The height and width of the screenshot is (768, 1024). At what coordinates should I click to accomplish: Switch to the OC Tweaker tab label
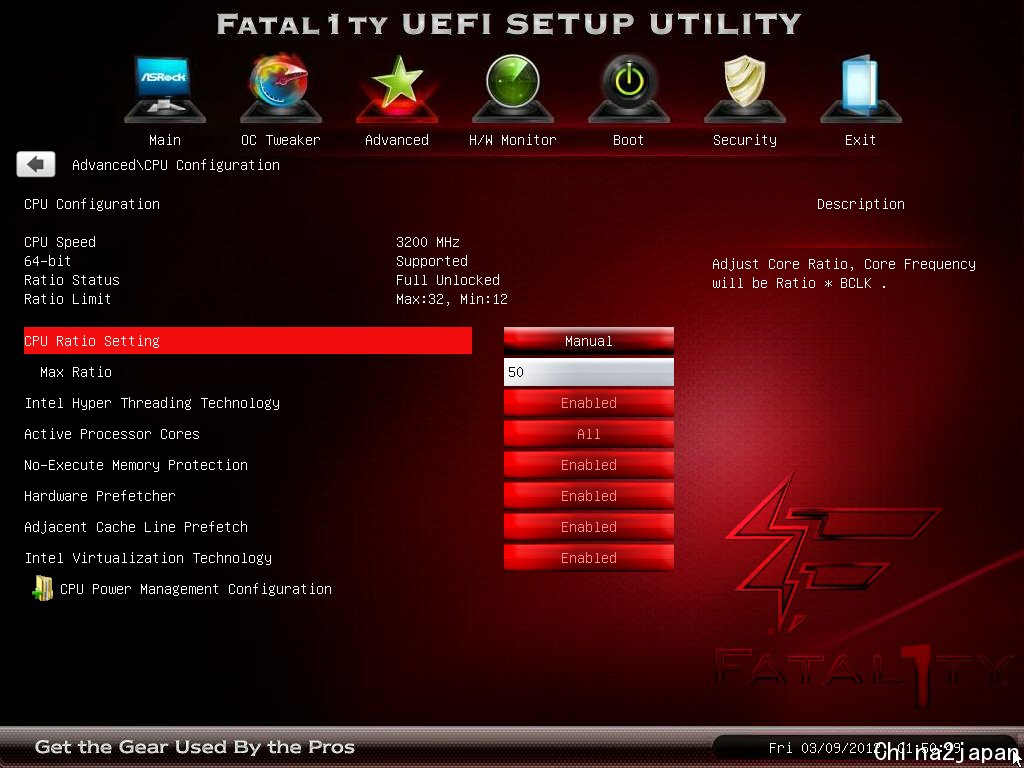click(x=280, y=140)
